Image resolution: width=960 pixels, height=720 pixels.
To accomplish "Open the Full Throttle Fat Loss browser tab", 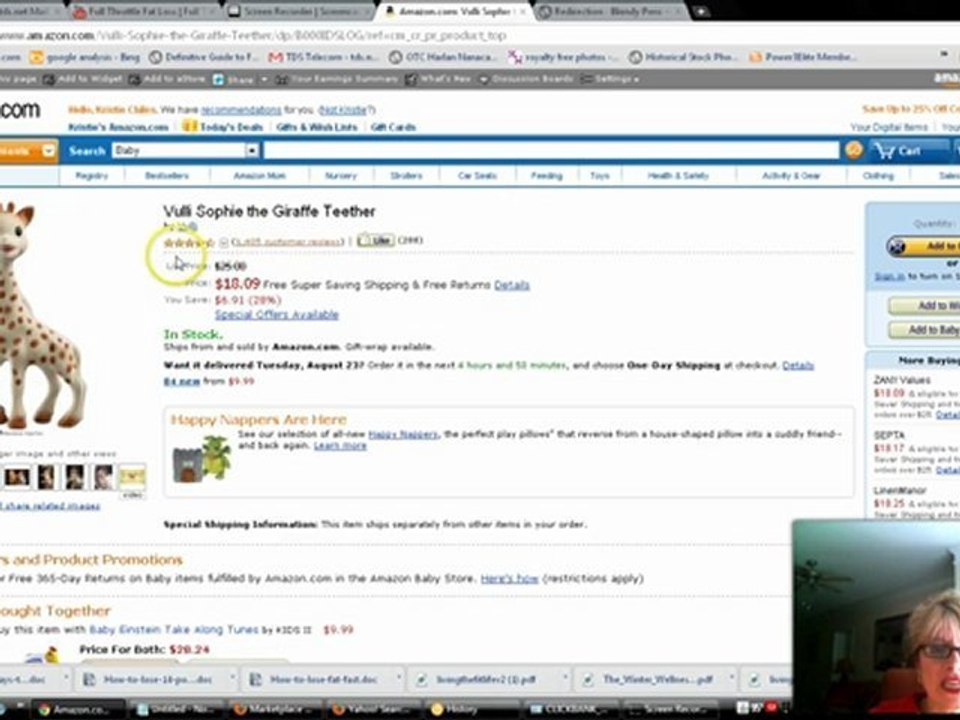I will 144,11.
